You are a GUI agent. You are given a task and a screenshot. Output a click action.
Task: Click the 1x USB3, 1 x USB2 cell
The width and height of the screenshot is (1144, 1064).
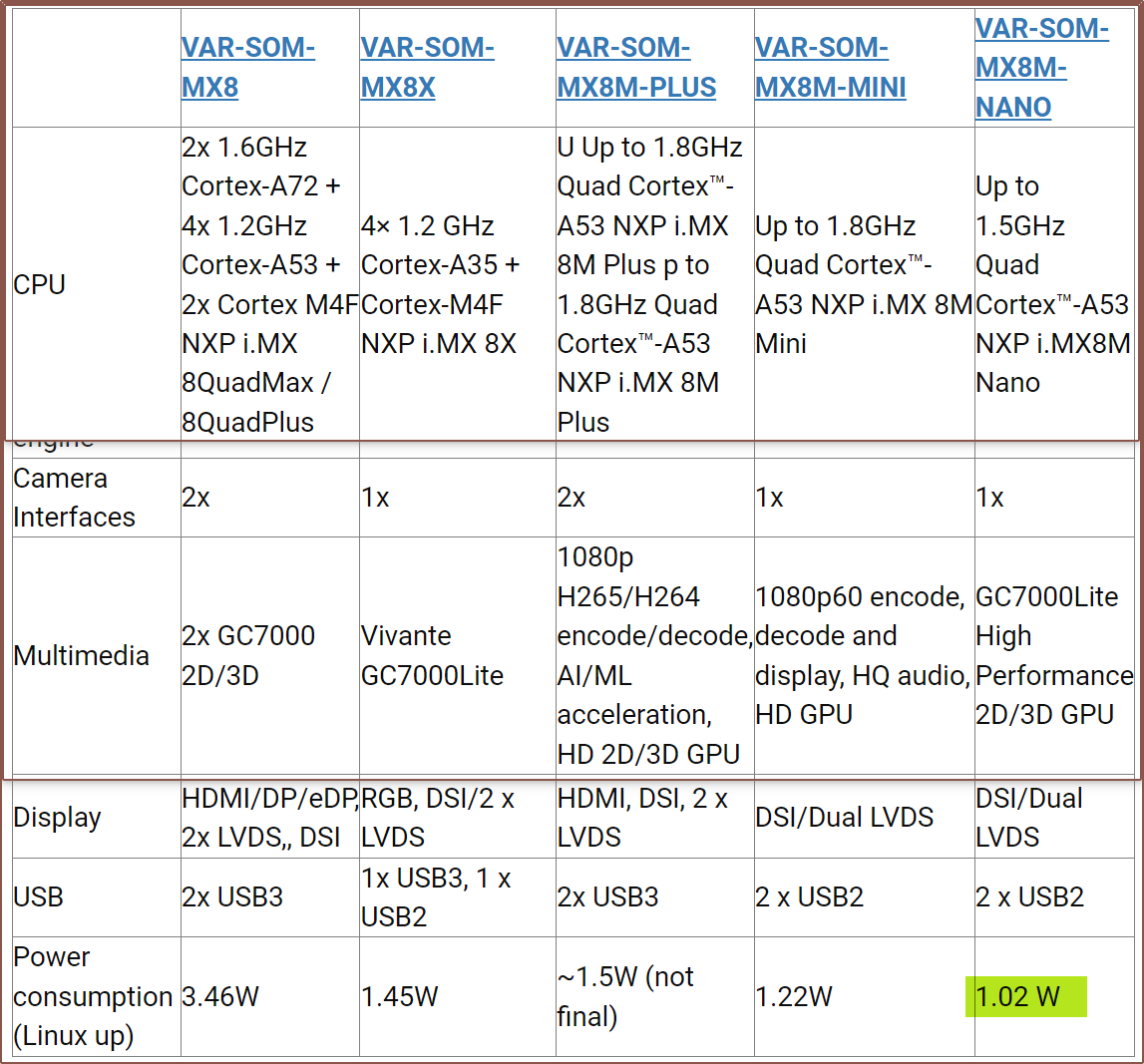pyautogui.click(x=435, y=896)
